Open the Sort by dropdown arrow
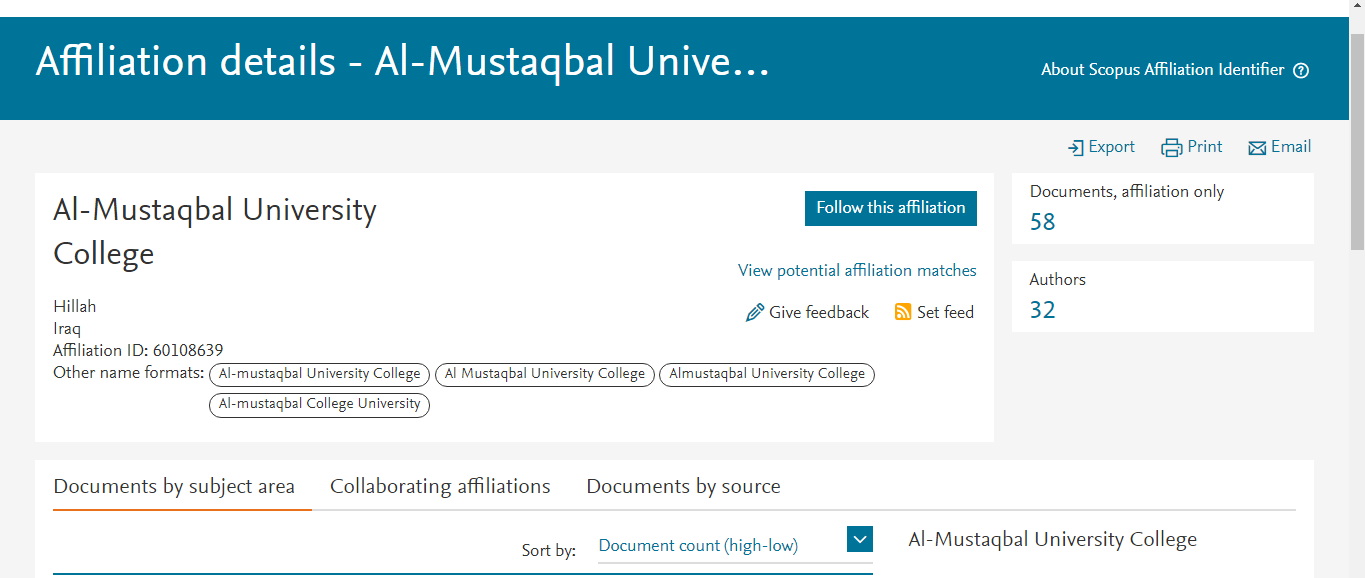 [x=860, y=539]
